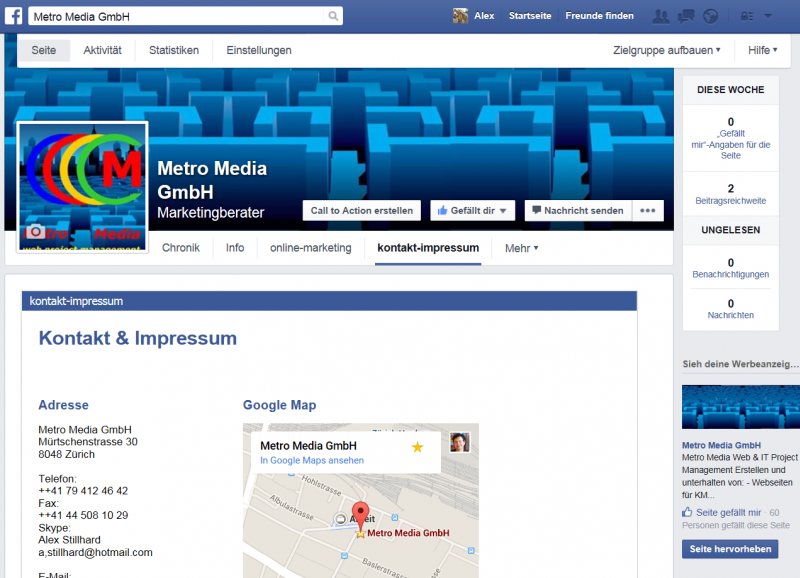The width and height of the screenshot is (800, 578).
Task: Click Seite hervorheben button
Action: (x=730, y=549)
